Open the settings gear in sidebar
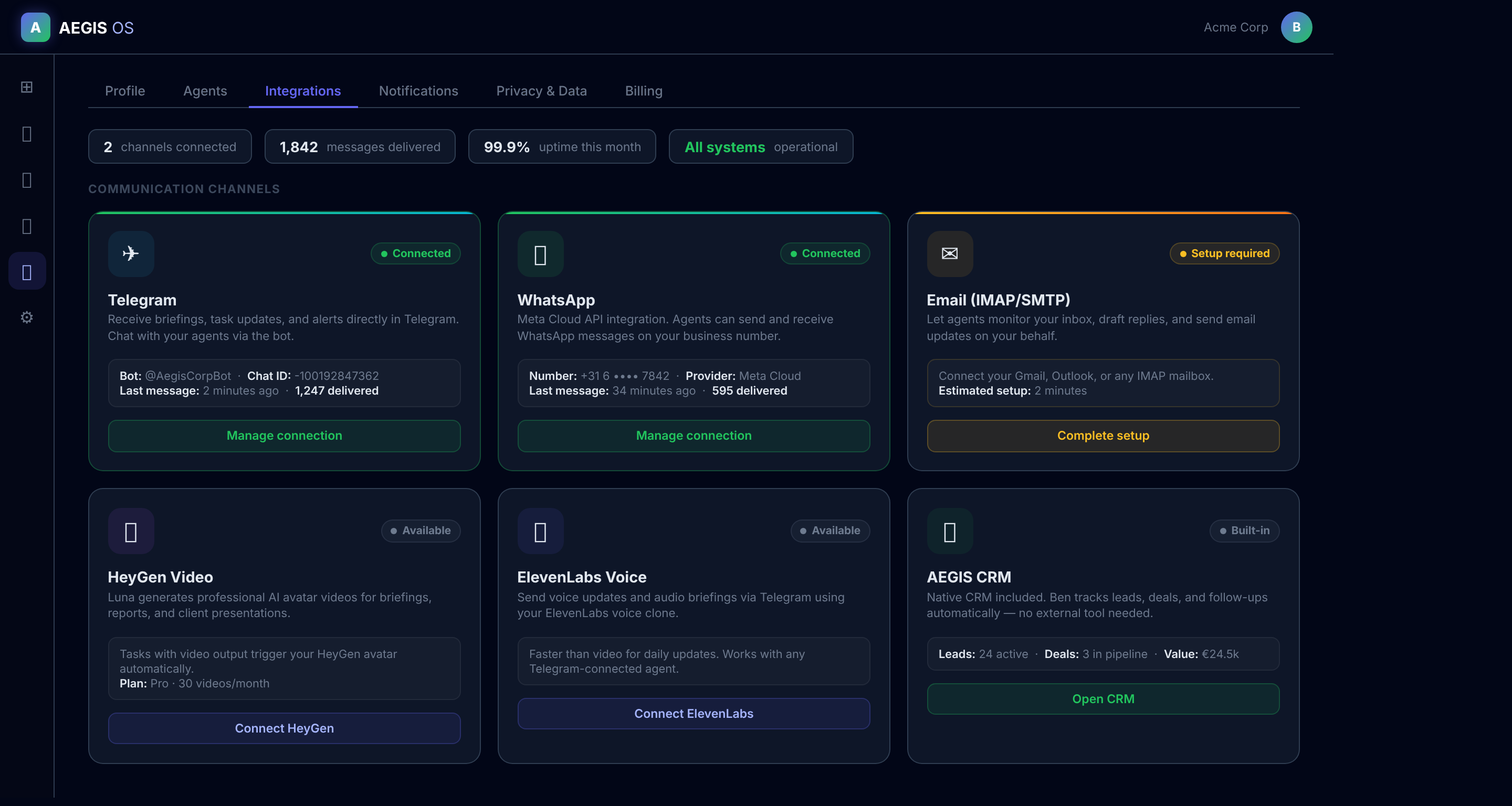The width and height of the screenshot is (1512, 806). click(26, 317)
